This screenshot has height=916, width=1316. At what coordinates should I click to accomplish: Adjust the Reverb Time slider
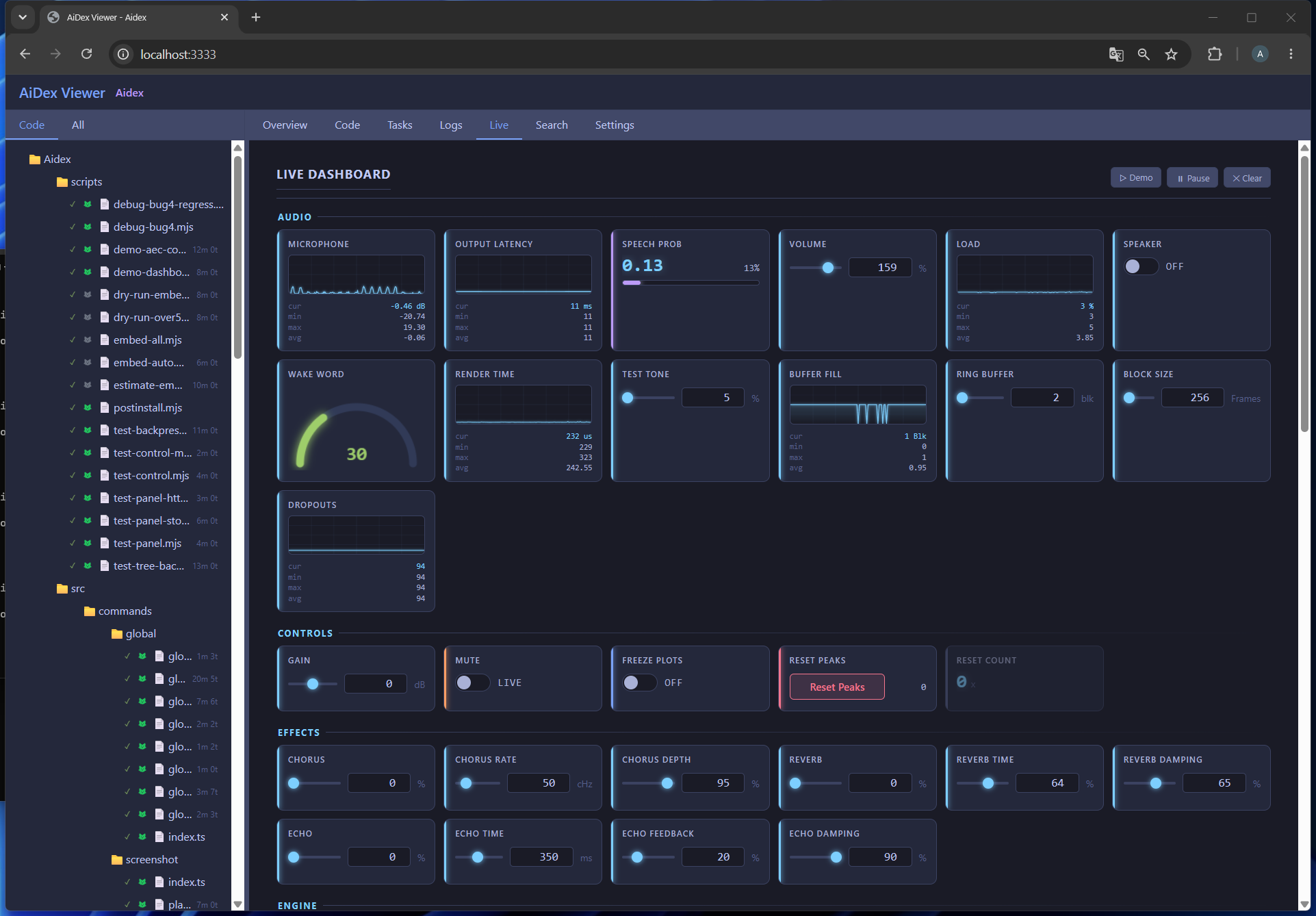[x=982, y=783]
